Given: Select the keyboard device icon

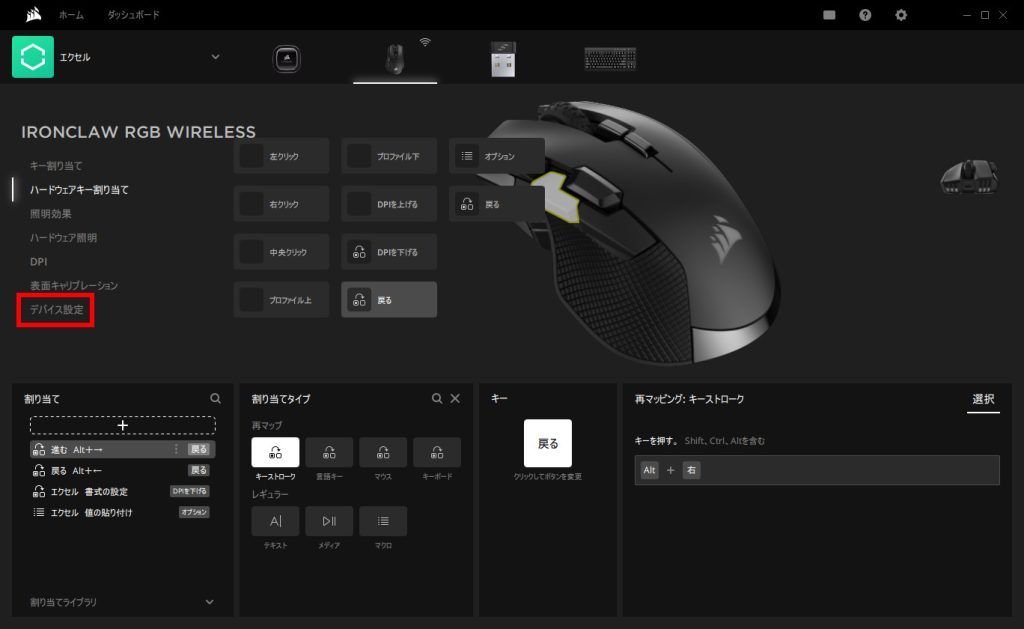Looking at the screenshot, I should (x=610, y=59).
